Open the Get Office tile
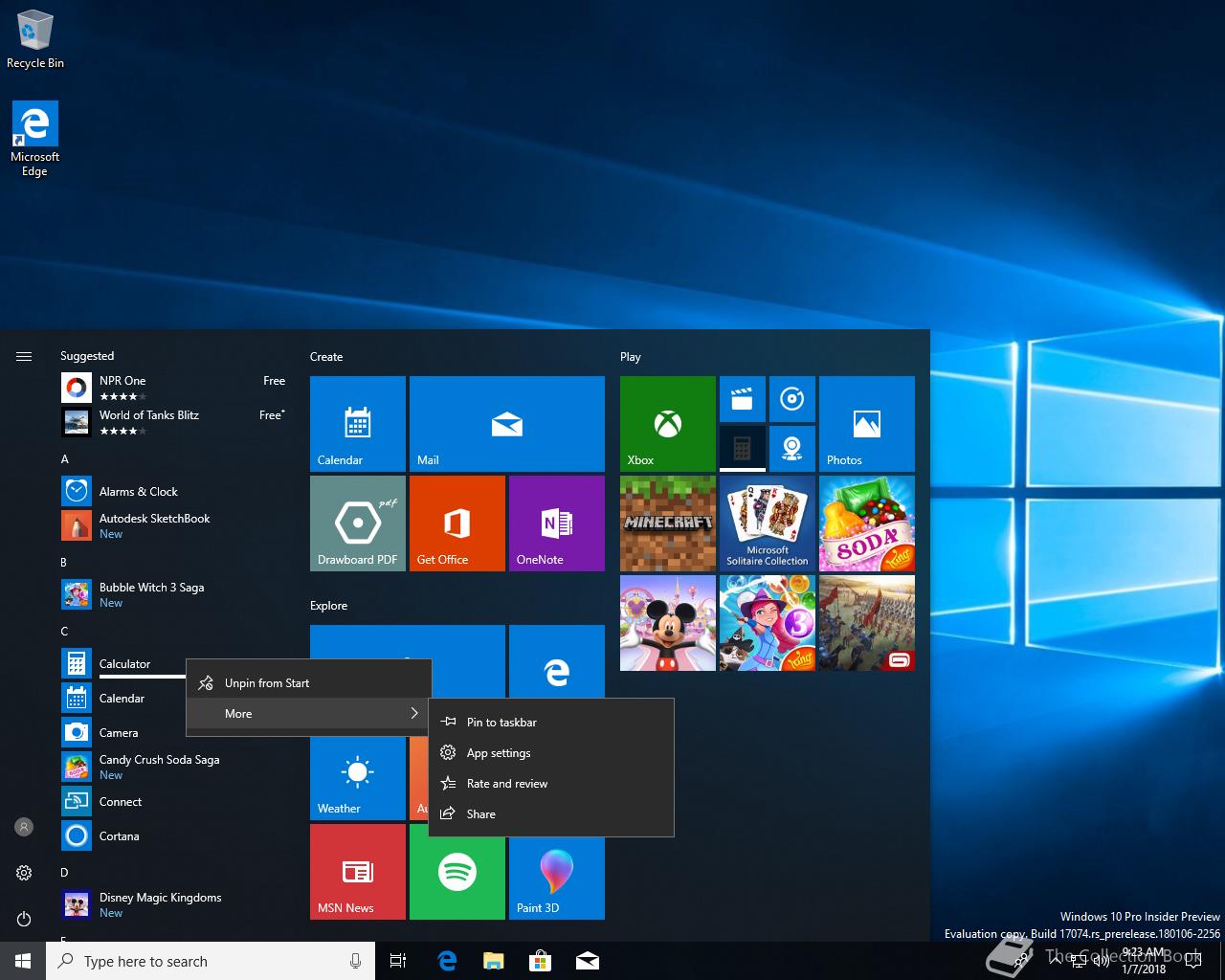 pos(457,523)
